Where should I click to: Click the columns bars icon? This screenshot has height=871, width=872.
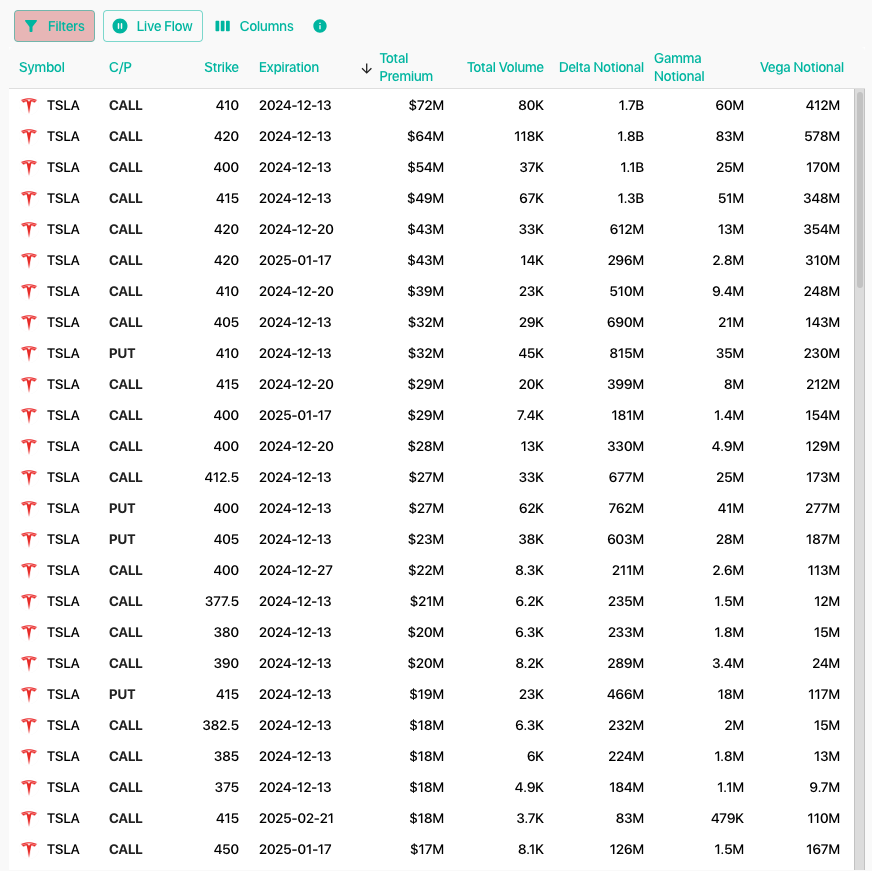coord(222,26)
